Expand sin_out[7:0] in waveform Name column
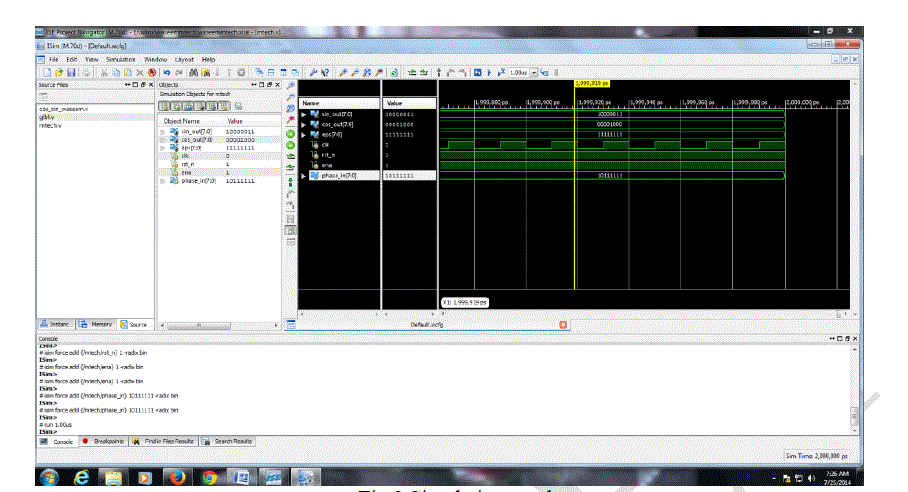The height and width of the screenshot is (492, 908). coord(304,116)
